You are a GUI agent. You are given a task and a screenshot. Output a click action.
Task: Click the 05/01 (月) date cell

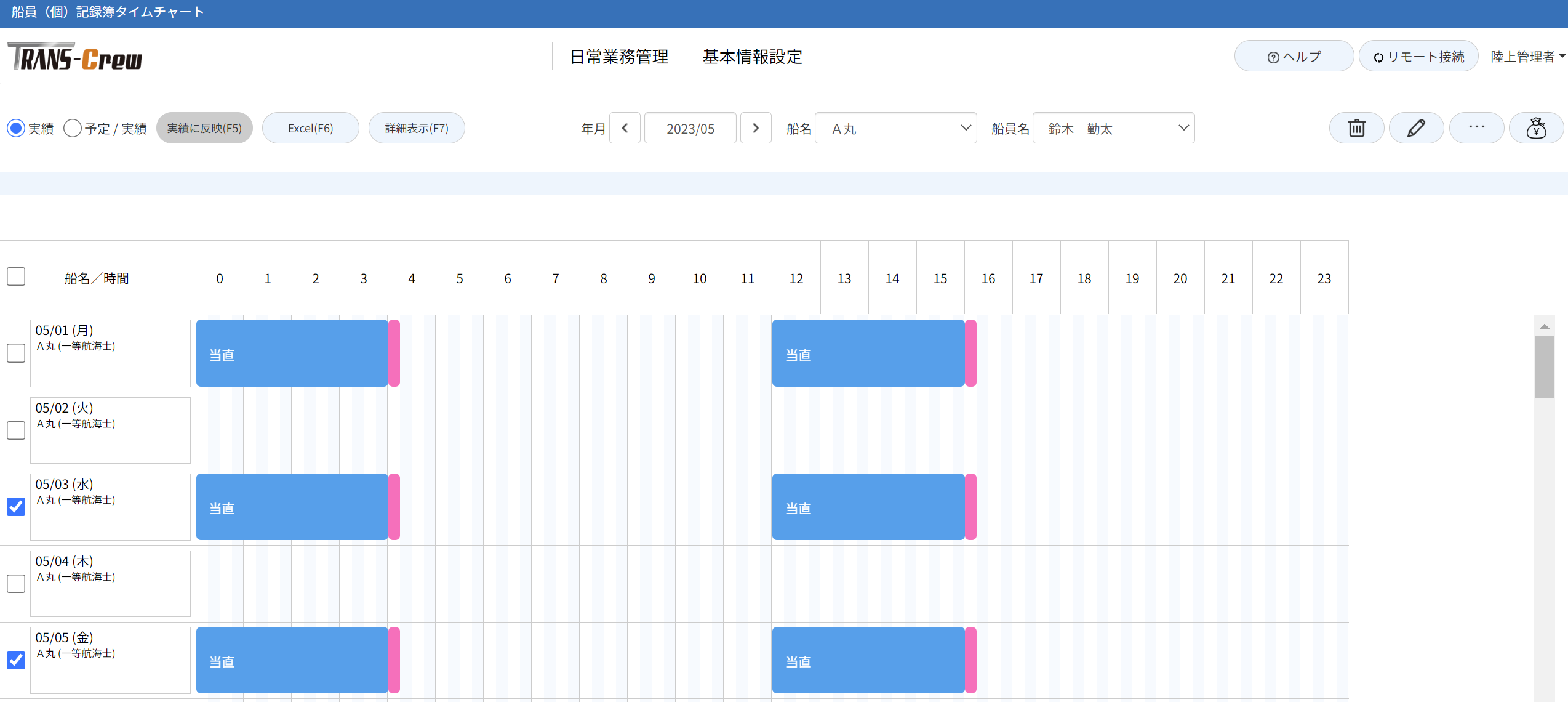111,353
